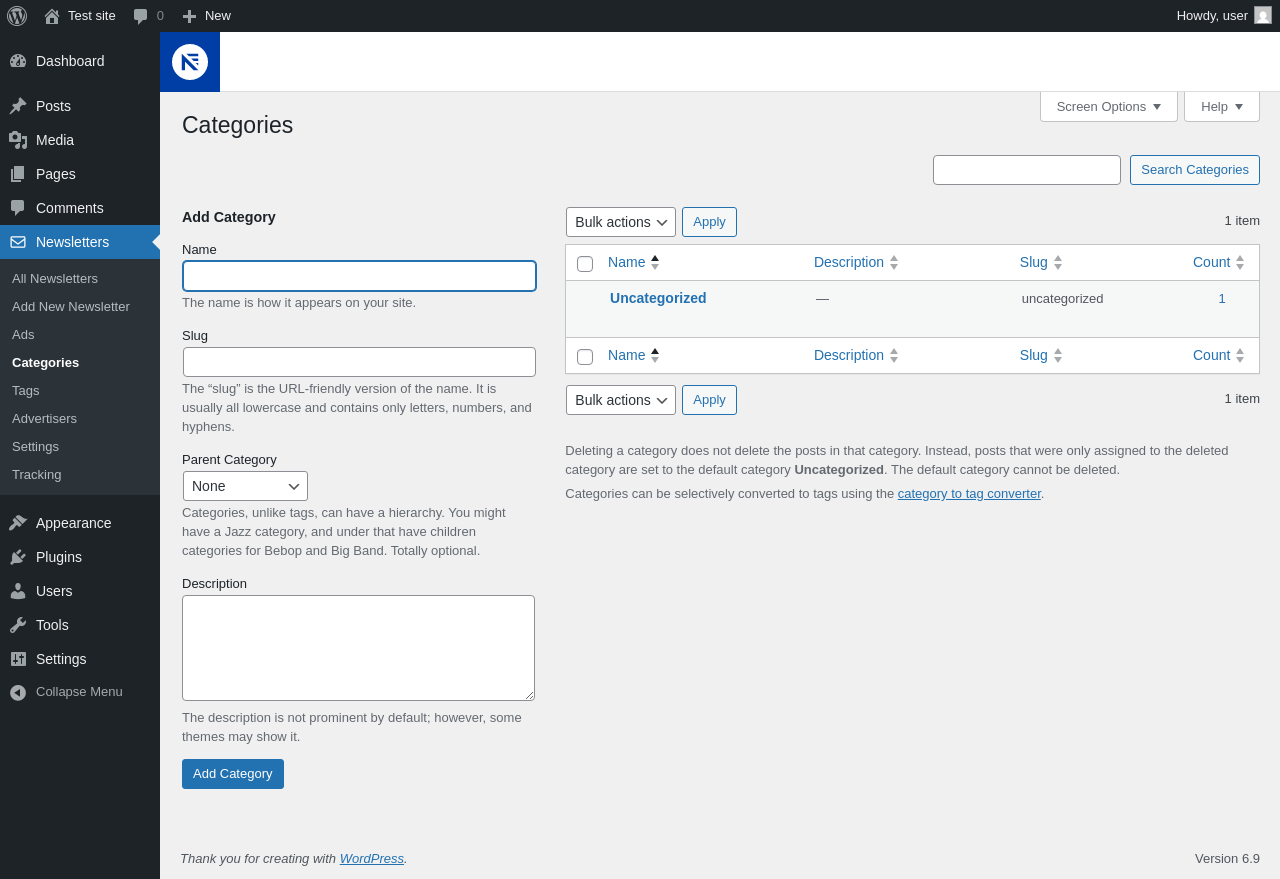Click the Add Category button

pos(233,774)
